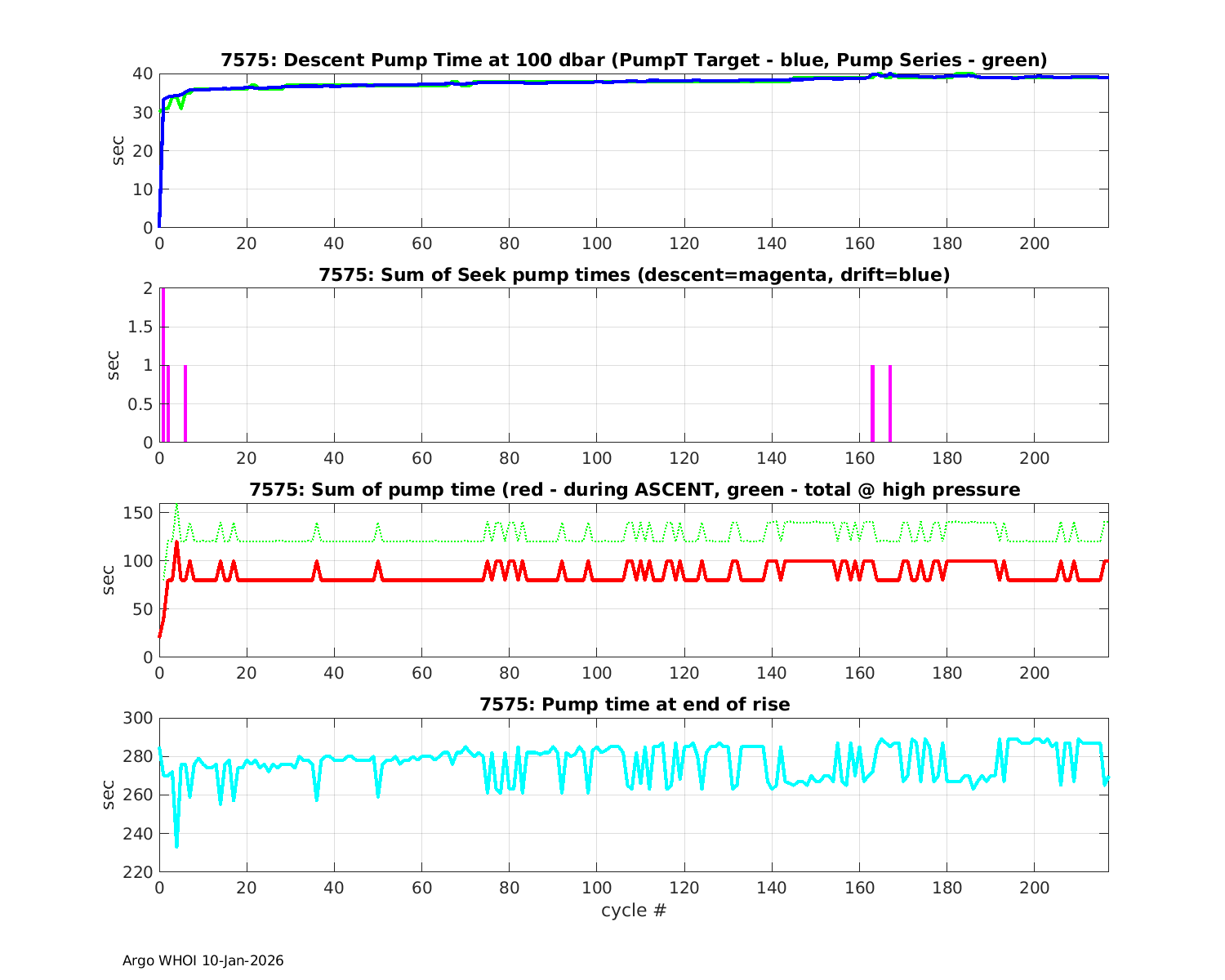Click the Sum of pump time ASCENT title
The image size is (1225, 980).
[634, 490]
